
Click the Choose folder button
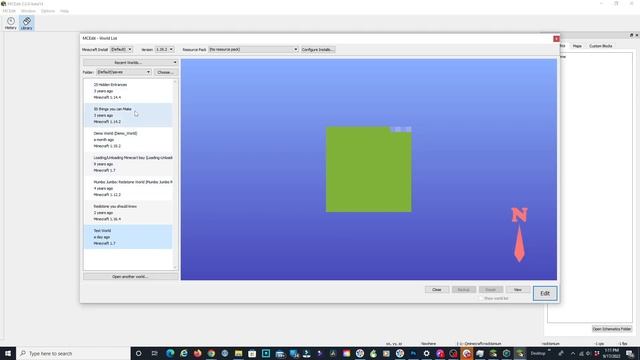[165, 72]
